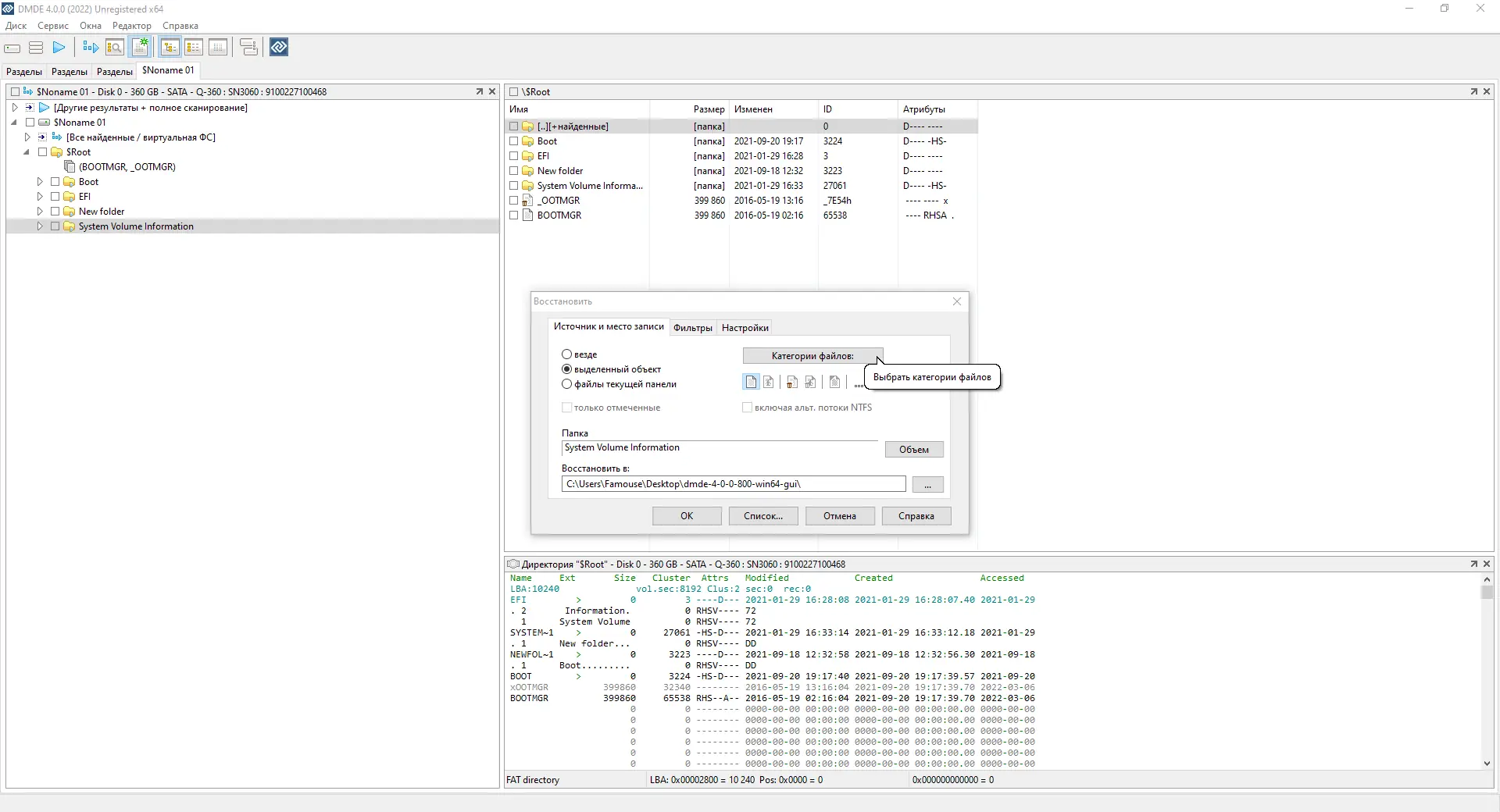Expand the Boot folder in the tree
The image size is (1500, 812).
(x=40, y=182)
